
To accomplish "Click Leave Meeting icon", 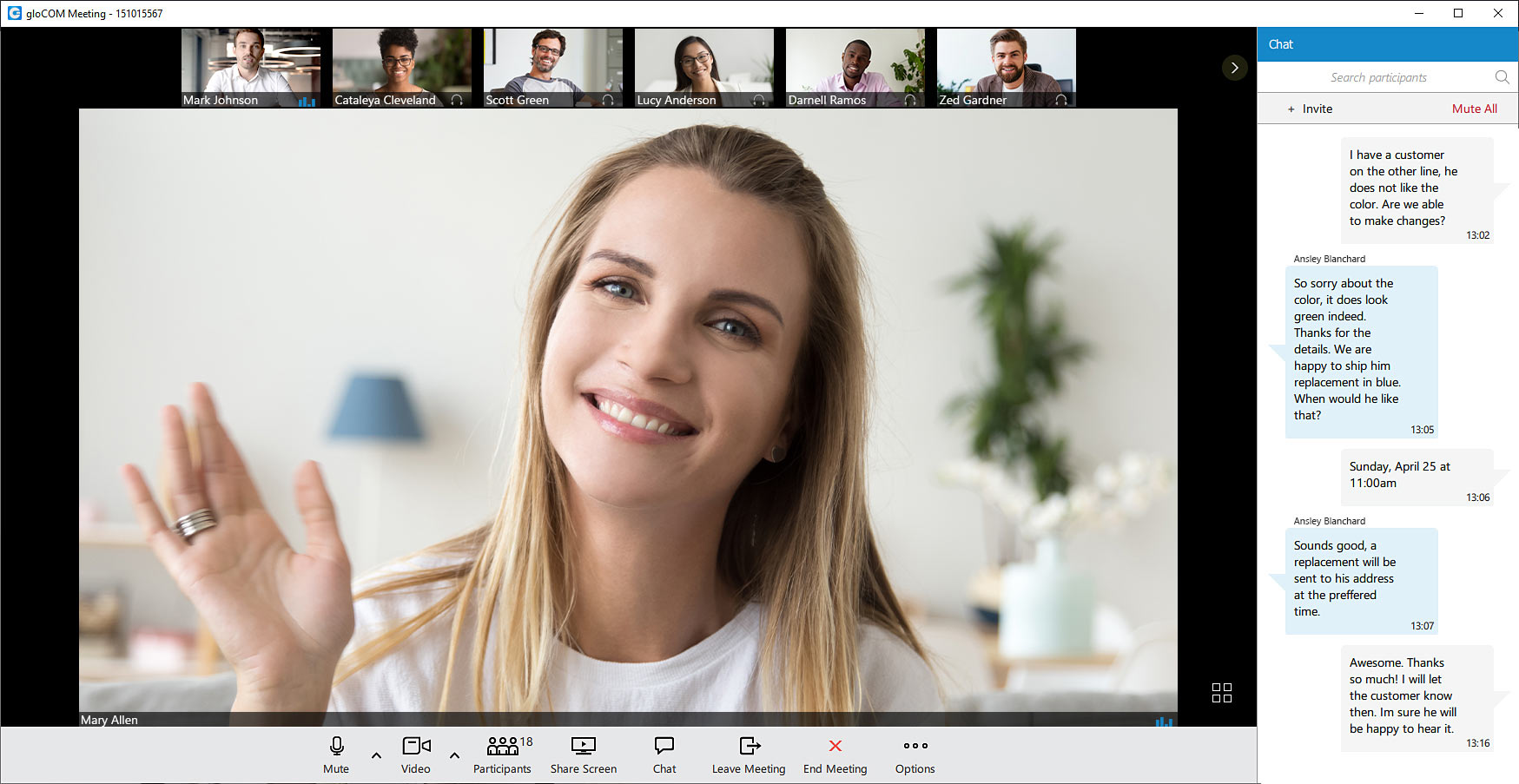I will pyautogui.click(x=749, y=746).
